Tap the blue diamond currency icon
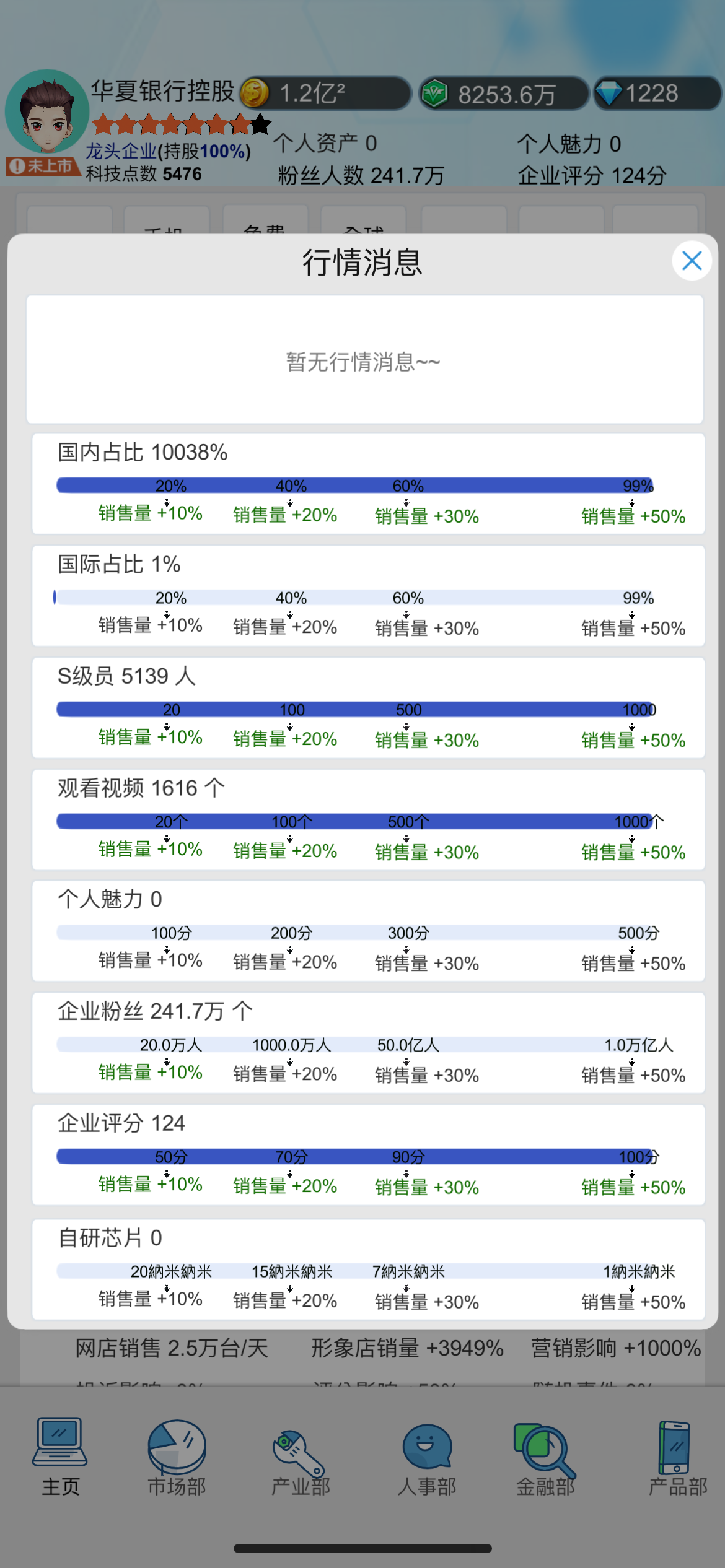725x1568 pixels. click(608, 94)
